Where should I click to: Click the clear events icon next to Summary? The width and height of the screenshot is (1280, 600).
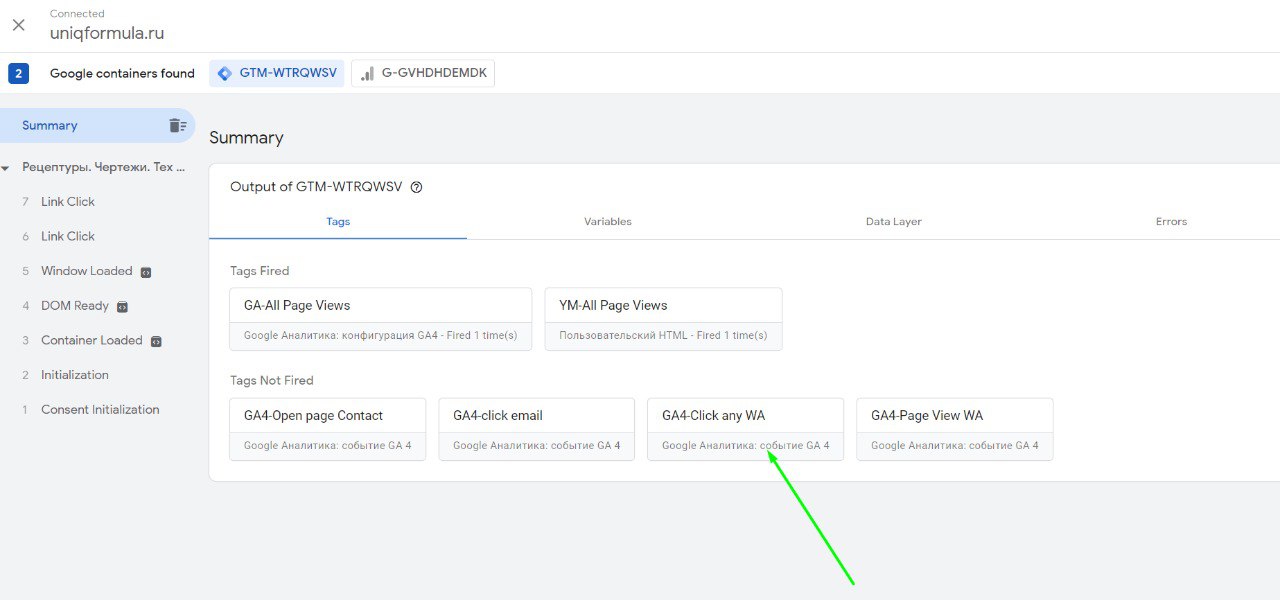(177, 125)
